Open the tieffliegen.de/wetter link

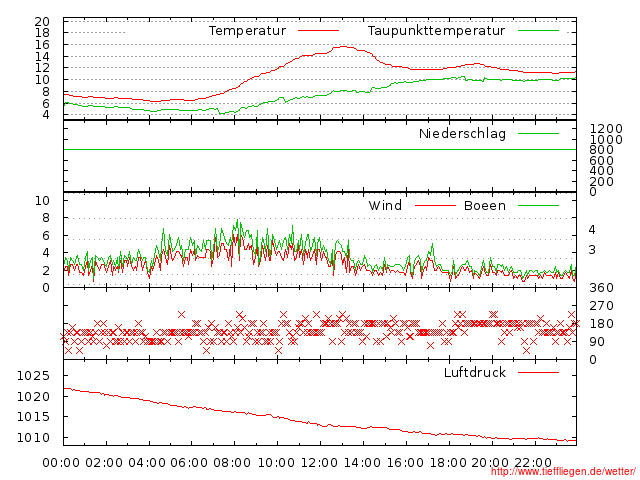(563, 472)
